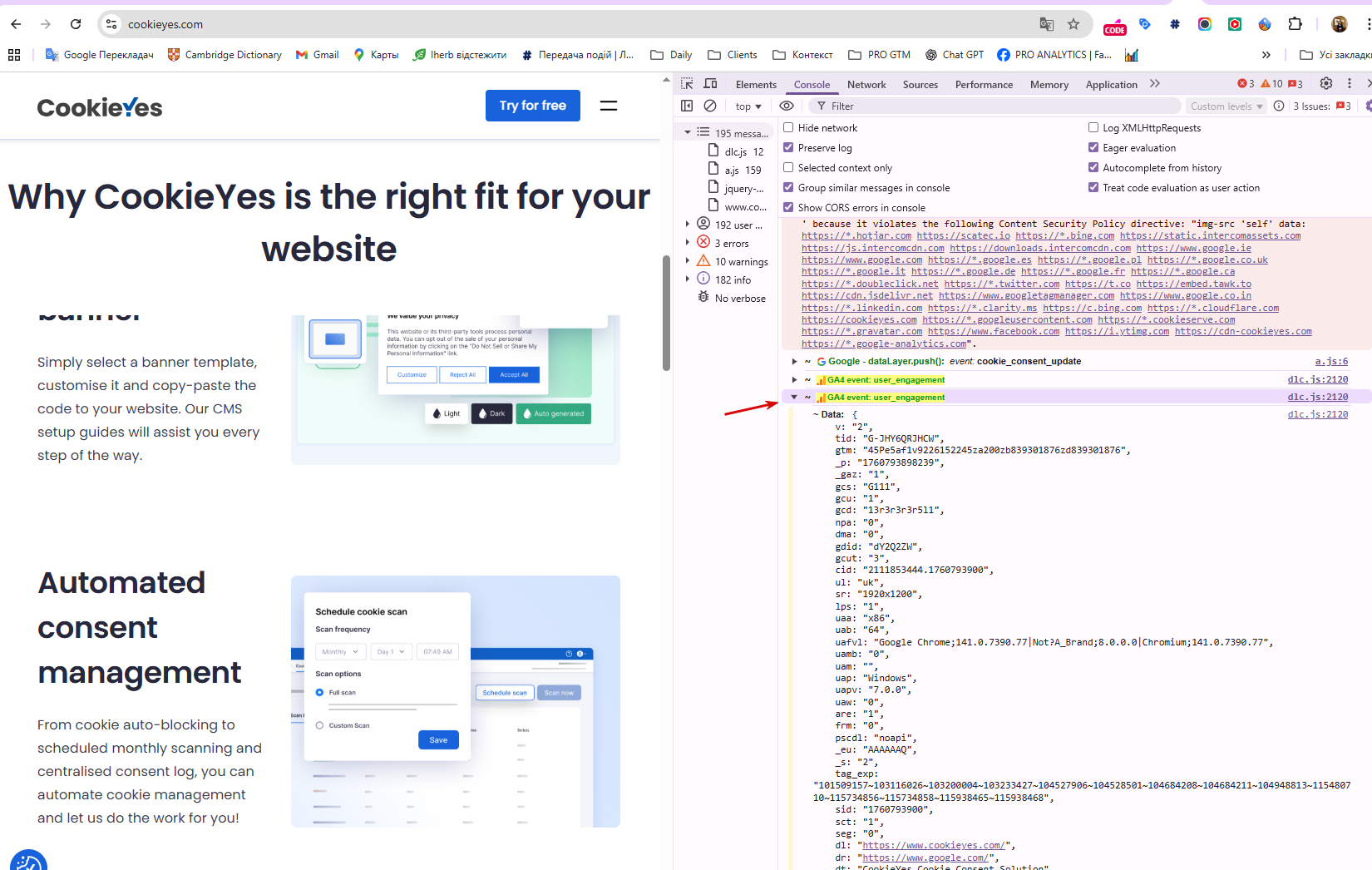Show hidden bookmarks with the double chevron
This screenshot has height=870, width=1372.
(1266, 55)
